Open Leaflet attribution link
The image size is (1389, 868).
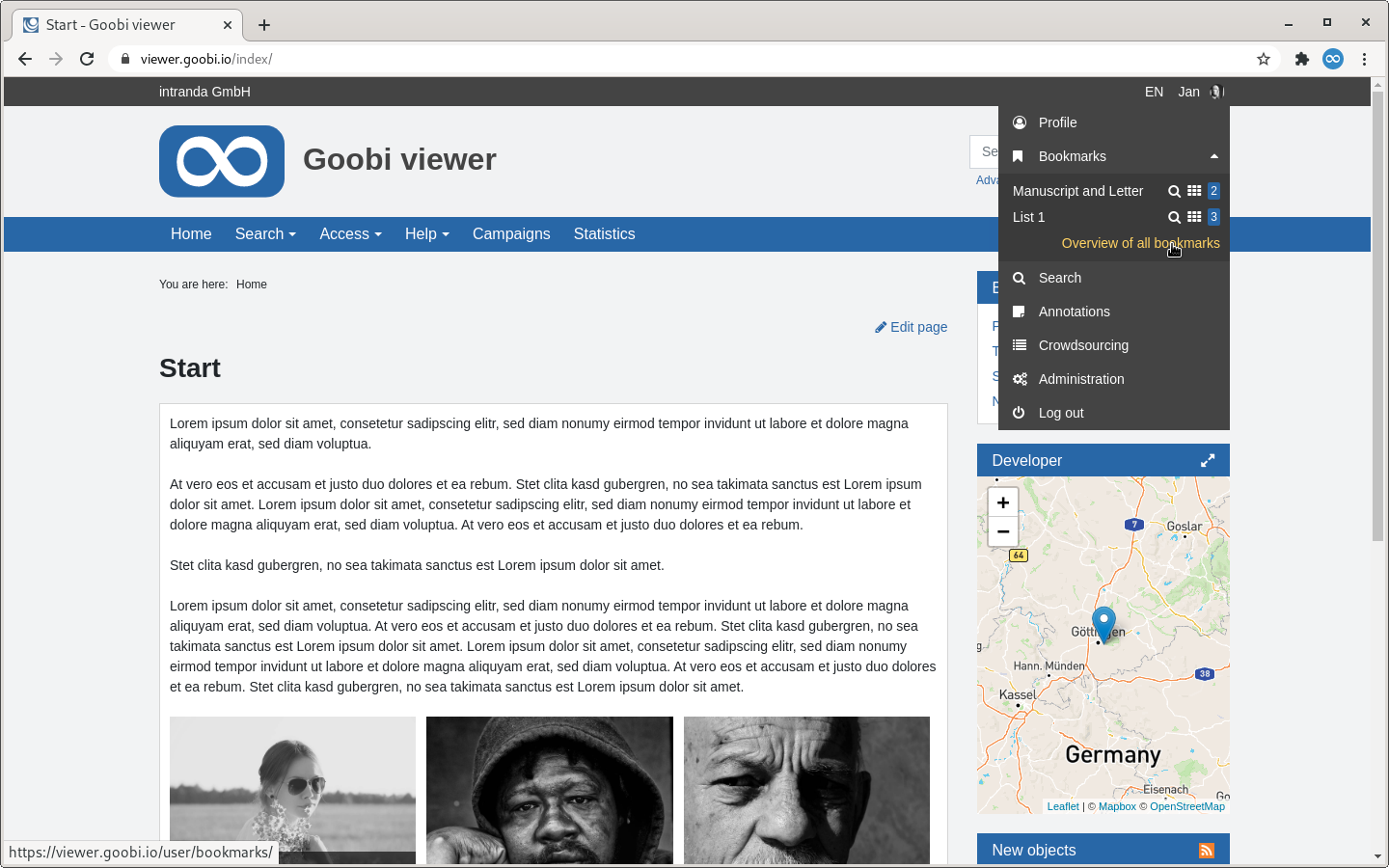point(1063,806)
